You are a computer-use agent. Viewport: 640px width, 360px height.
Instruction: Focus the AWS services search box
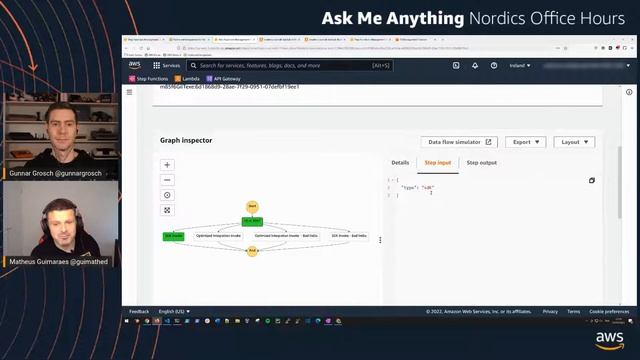pyautogui.click(x=290, y=65)
